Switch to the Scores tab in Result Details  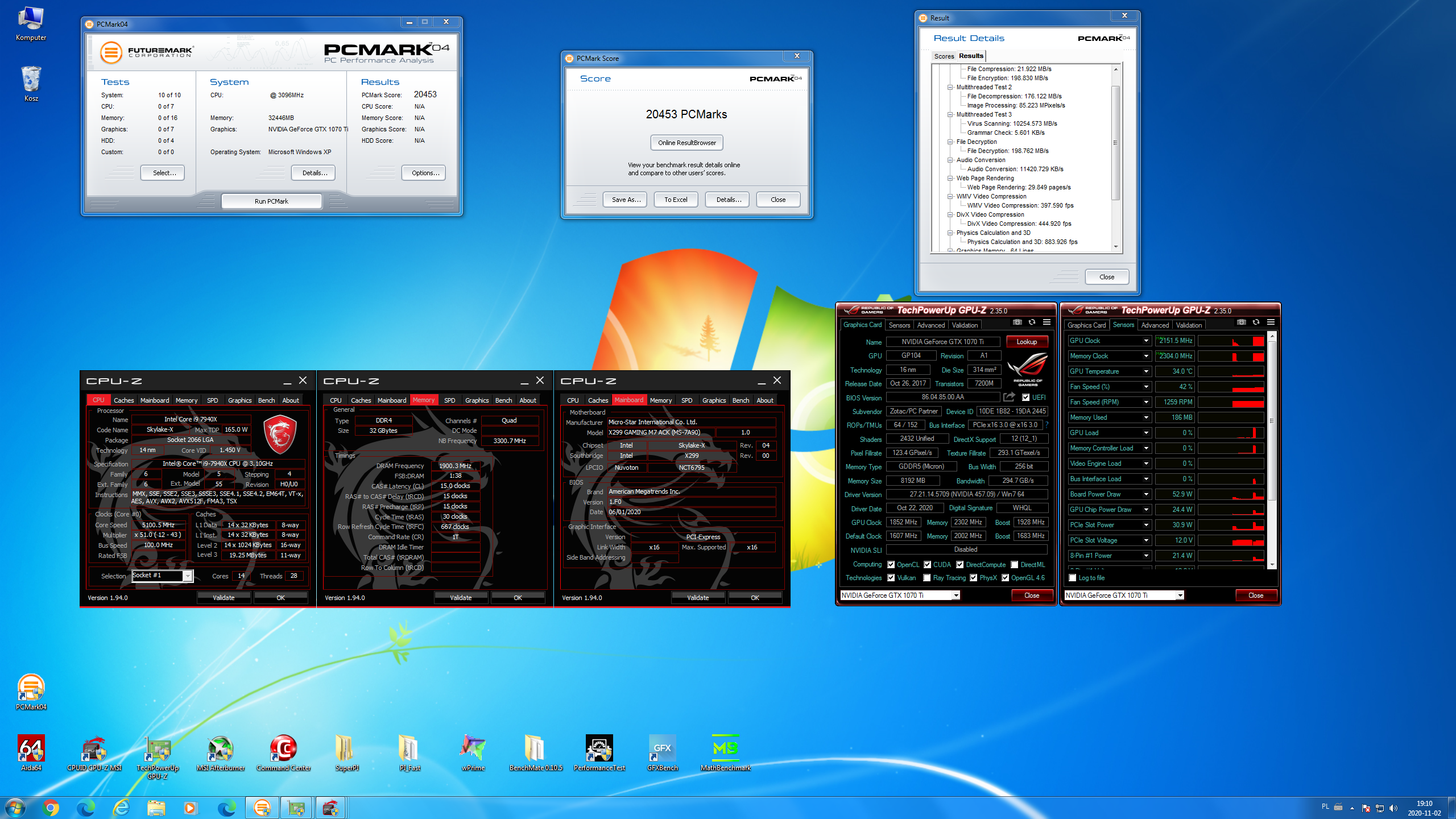click(x=944, y=56)
